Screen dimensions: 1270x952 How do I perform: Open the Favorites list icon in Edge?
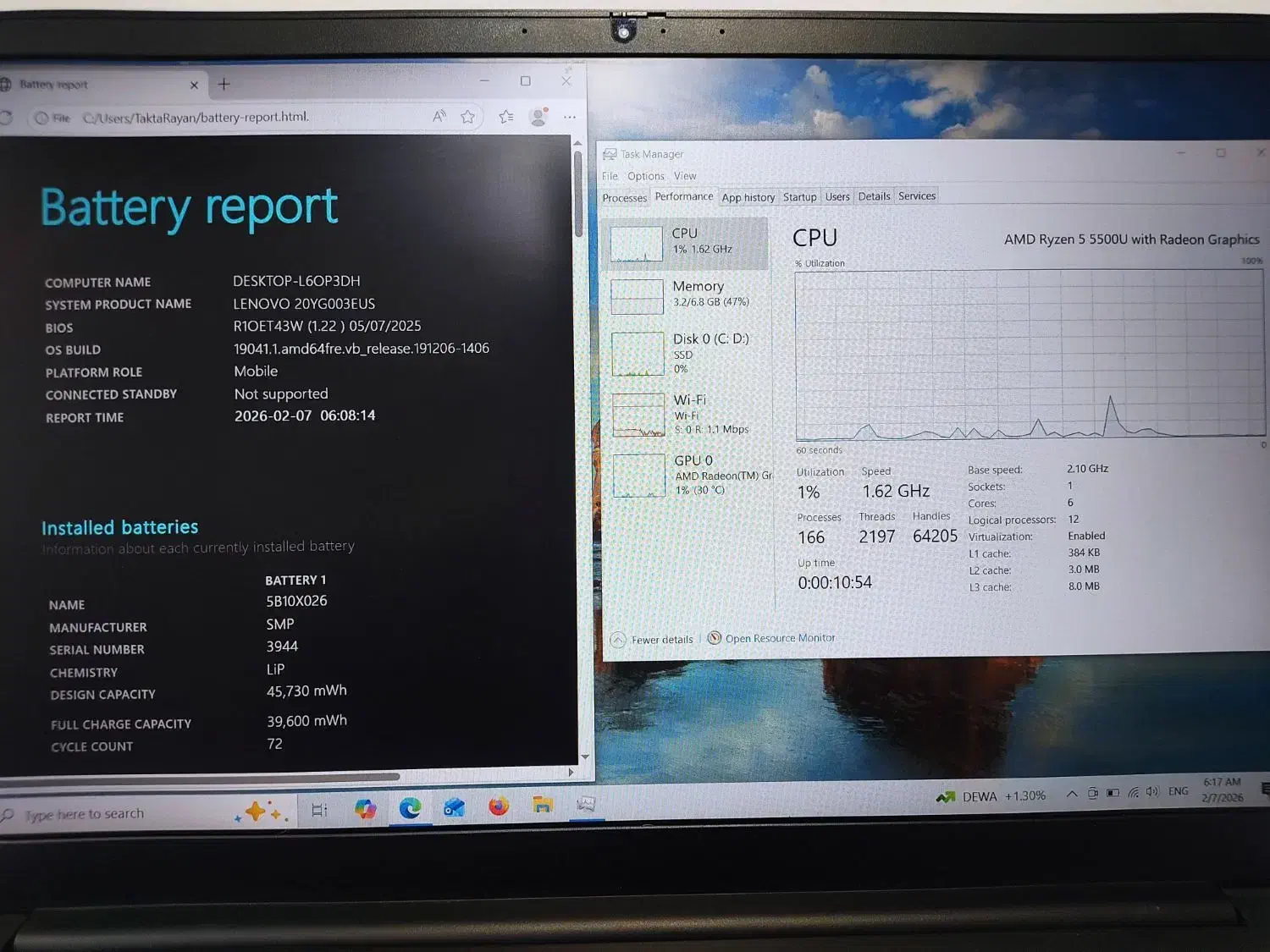[x=506, y=117]
